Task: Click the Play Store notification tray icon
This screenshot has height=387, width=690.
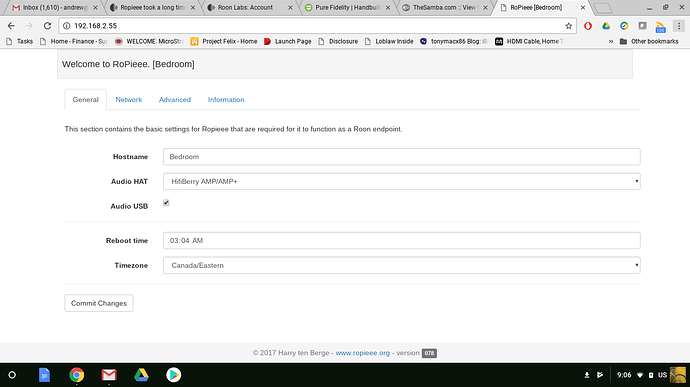Action: tap(600, 375)
